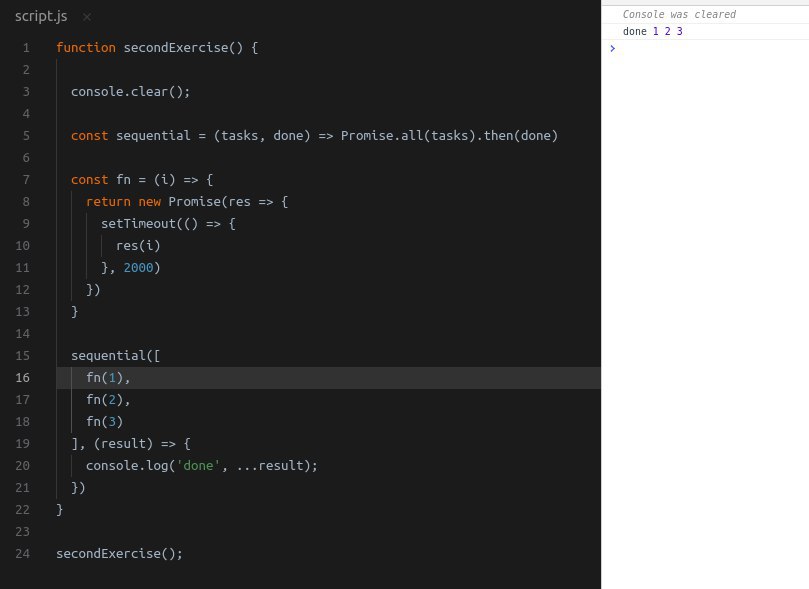Screen dimensions: 809x589
Task: Close the script.js tab
Action: [x=87, y=17]
